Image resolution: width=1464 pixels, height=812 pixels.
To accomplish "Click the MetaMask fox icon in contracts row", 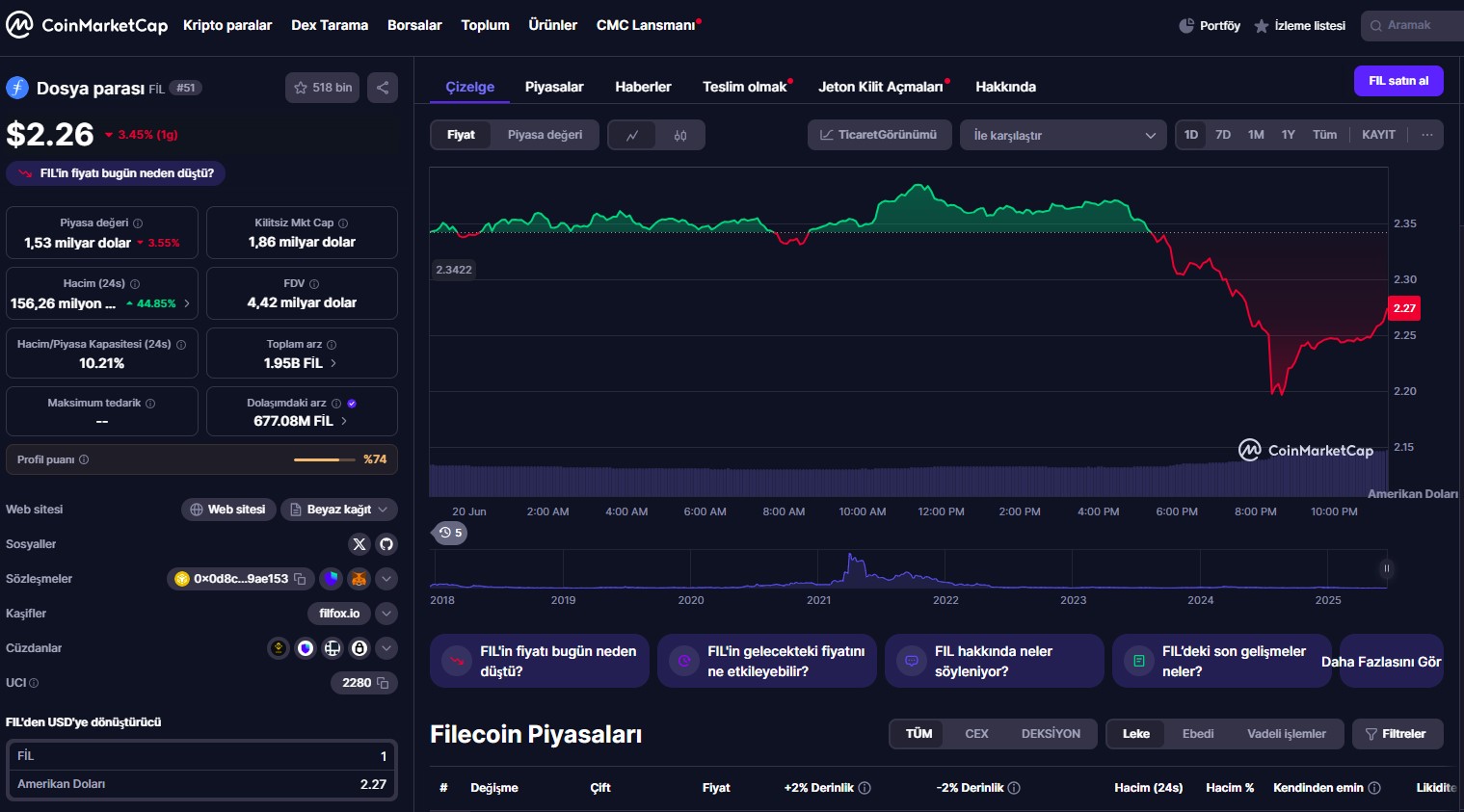I will pyautogui.click(x=359, y=579).
